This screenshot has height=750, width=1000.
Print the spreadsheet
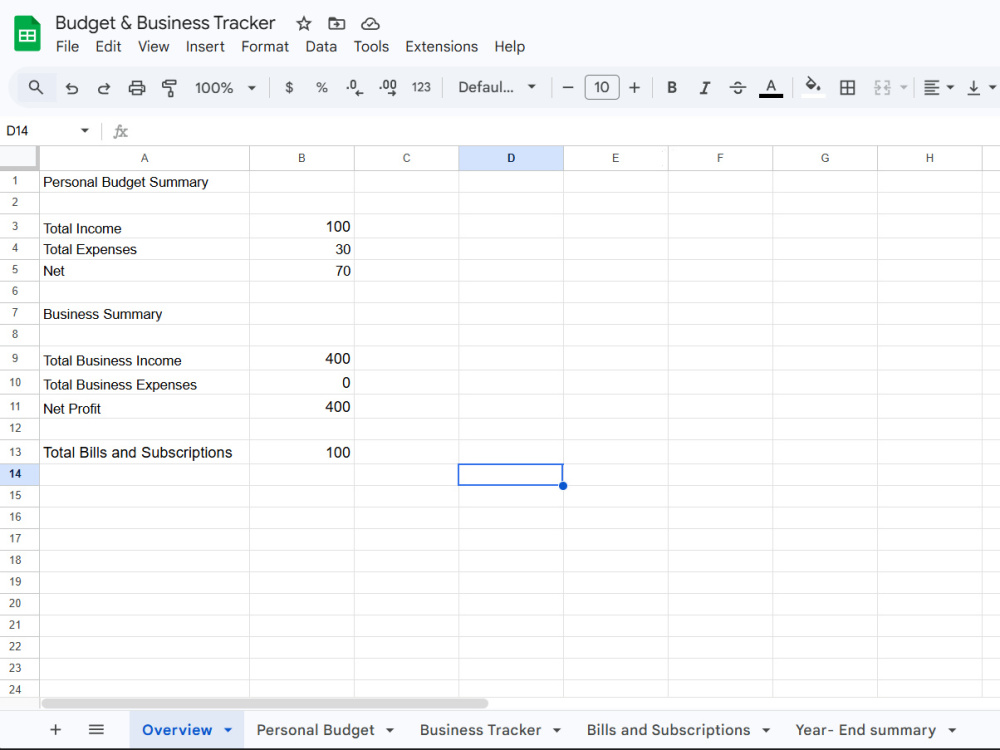(136, 88)
